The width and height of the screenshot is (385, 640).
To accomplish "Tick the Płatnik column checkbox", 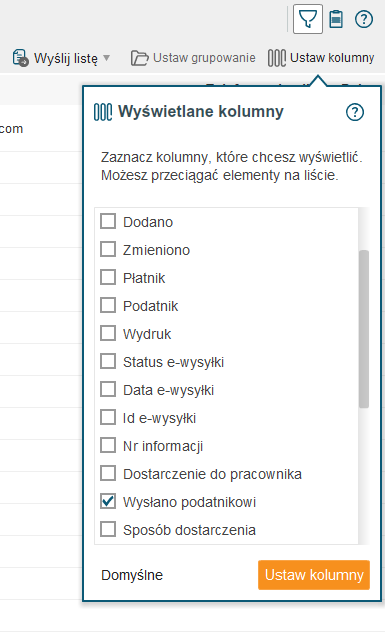I will pos(108,278).
